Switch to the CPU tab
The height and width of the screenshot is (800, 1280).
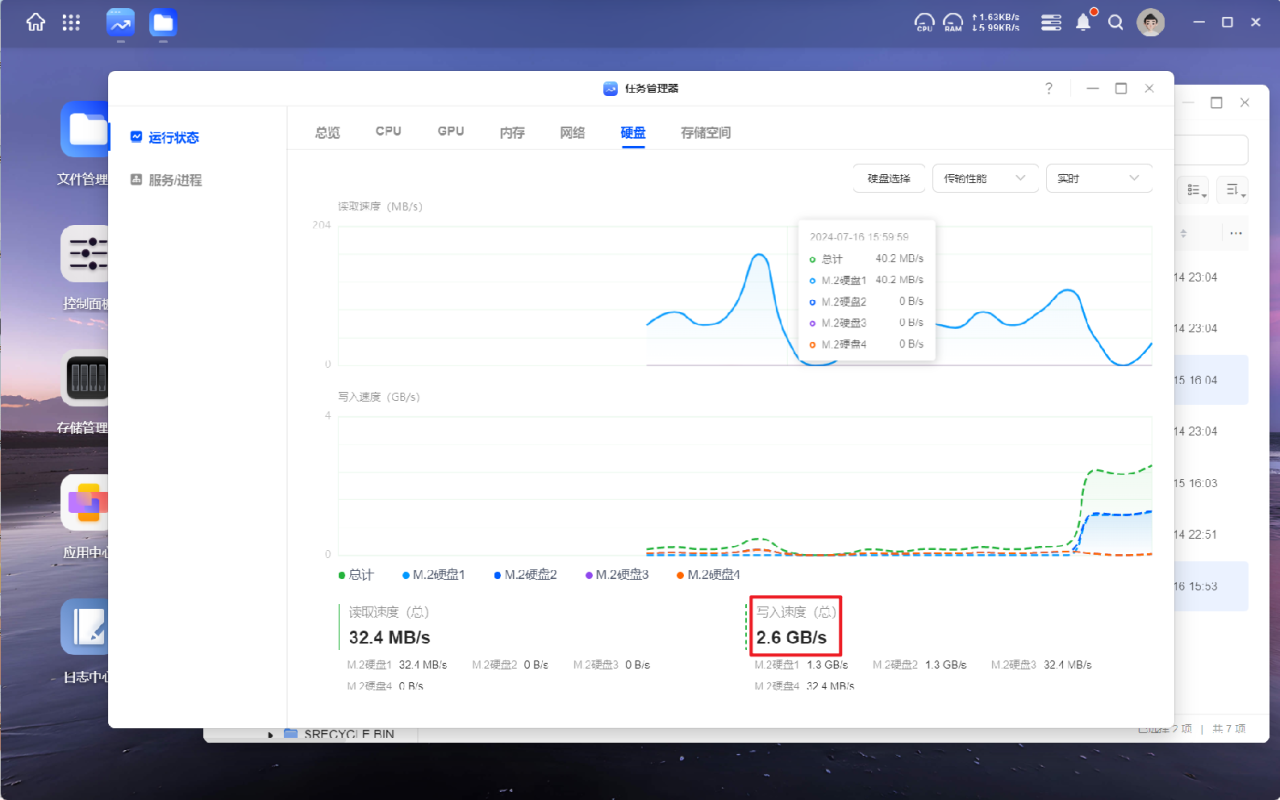pos(388,132)
